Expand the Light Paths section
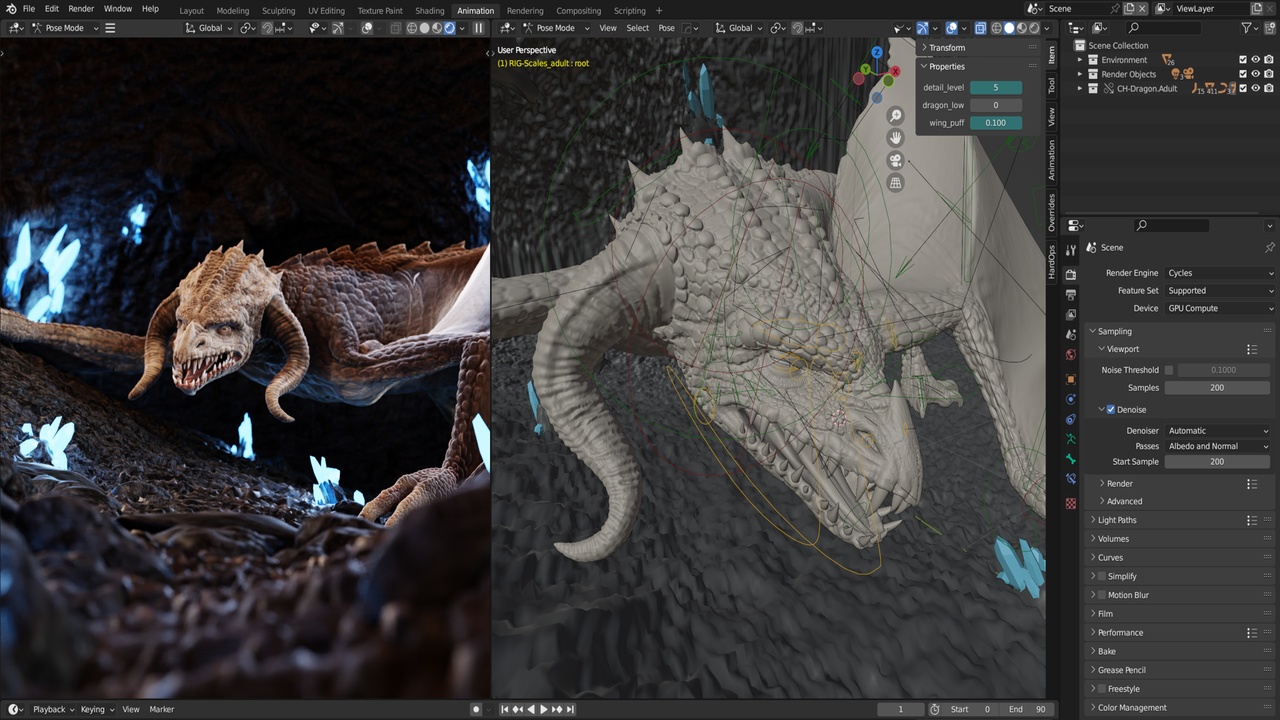This screenshot has width=1280, height=720. tap(1117, 520)
